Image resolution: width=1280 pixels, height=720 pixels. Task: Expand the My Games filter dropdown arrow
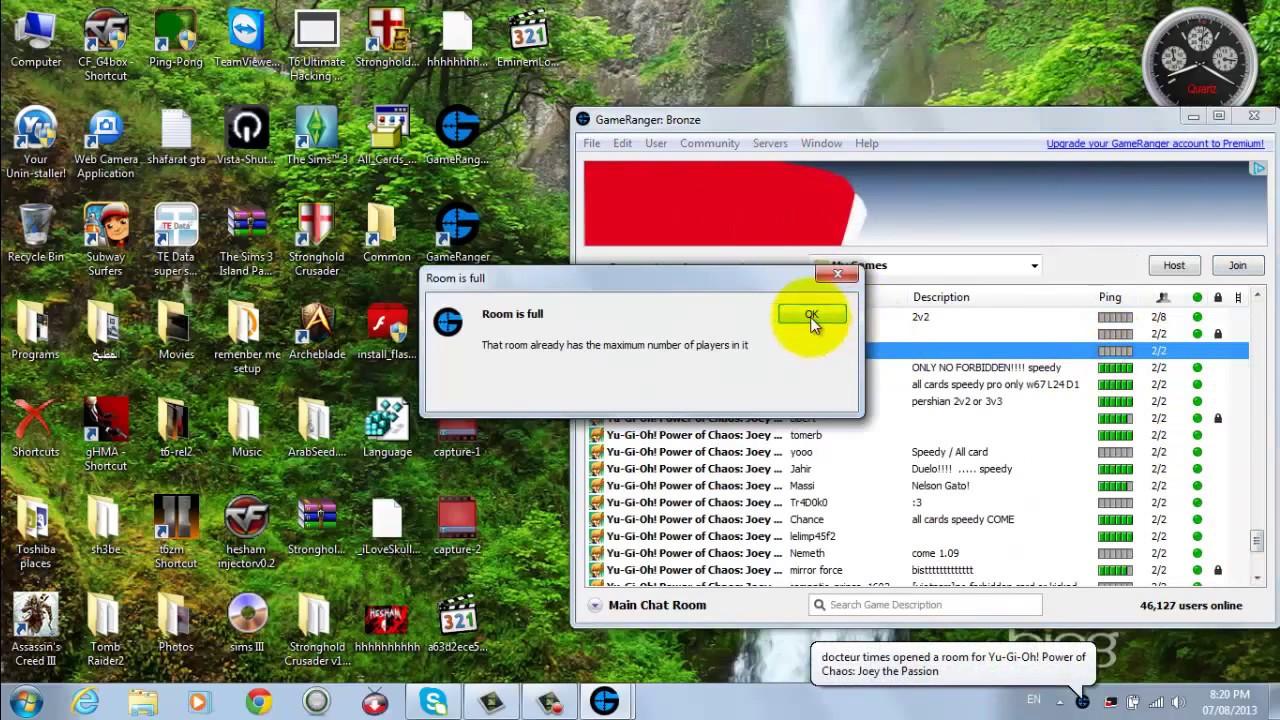point(1034,266)
